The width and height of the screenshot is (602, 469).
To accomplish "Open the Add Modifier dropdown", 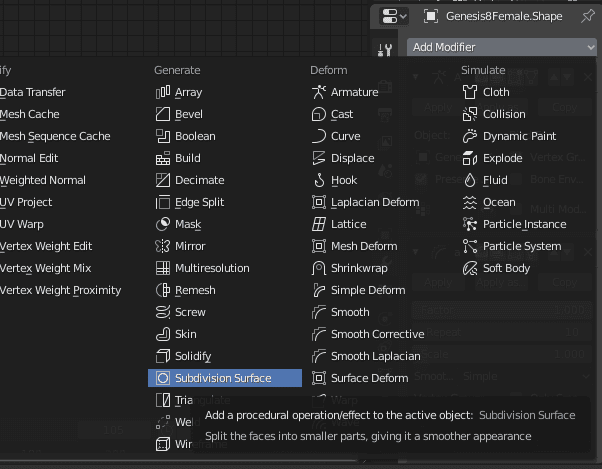I will (x=502, y=47).
